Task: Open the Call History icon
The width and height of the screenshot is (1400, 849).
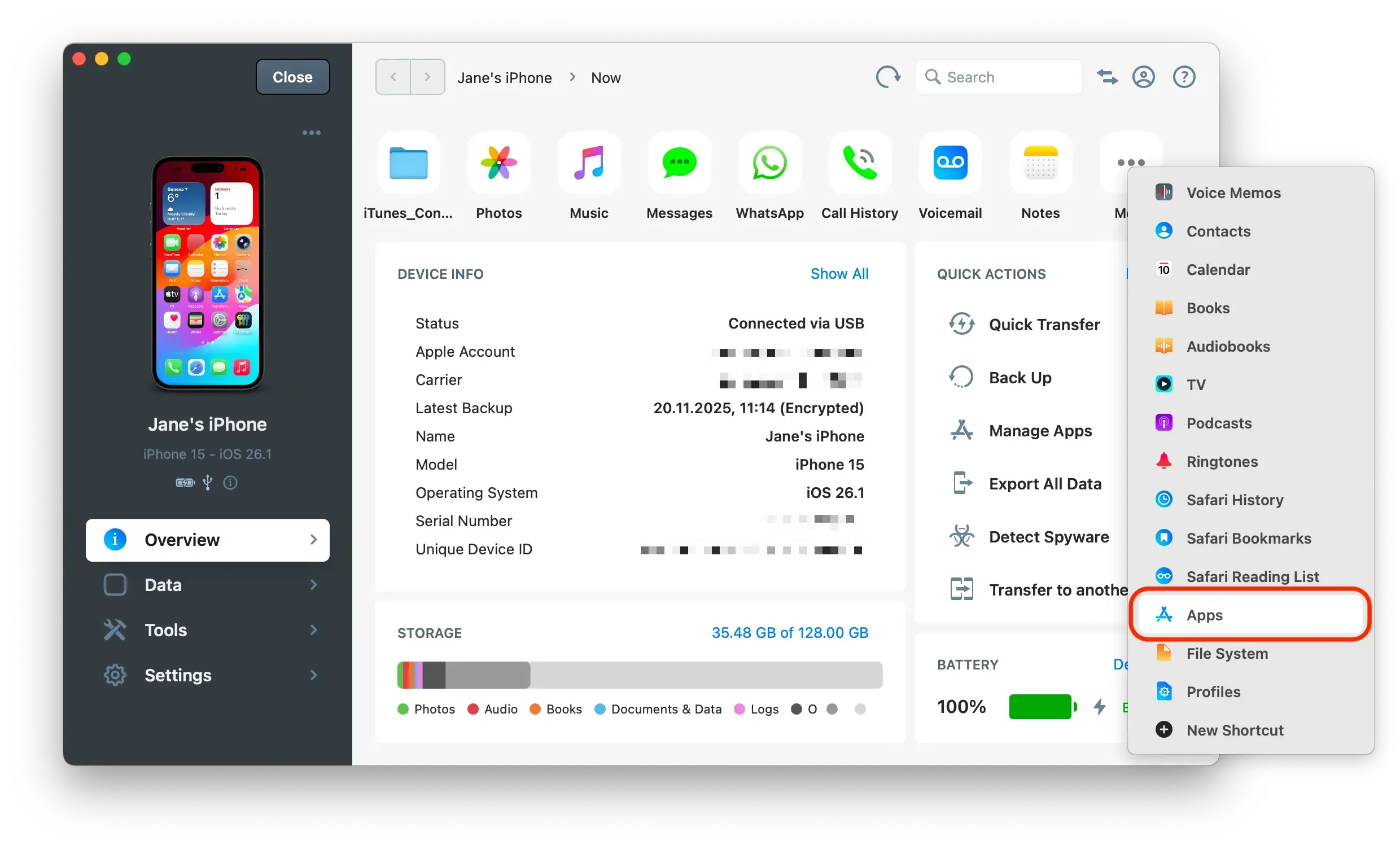Action: click(860, 164)
